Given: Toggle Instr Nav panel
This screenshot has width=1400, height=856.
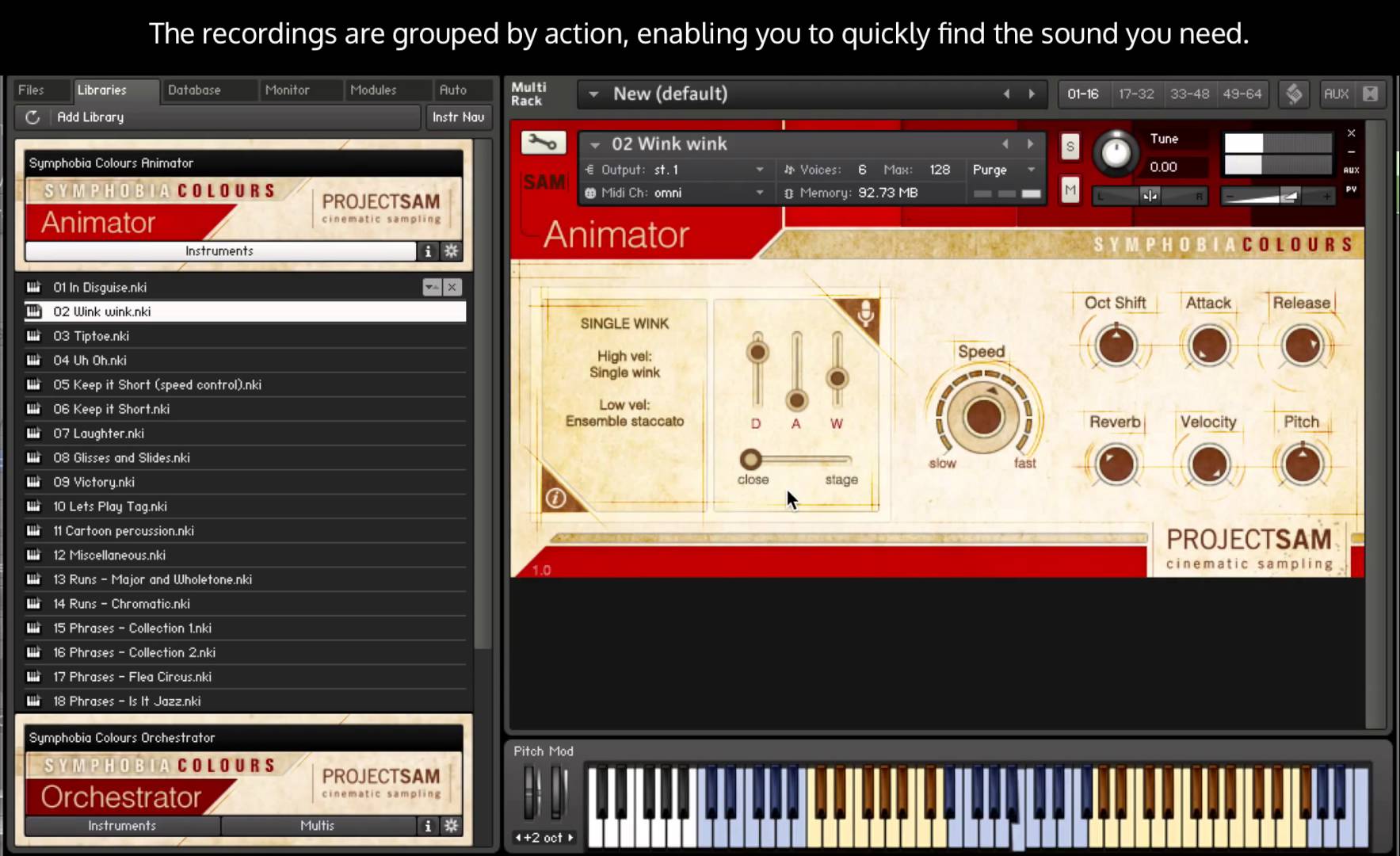Looking at the screenshot, I should coord(458,117).
